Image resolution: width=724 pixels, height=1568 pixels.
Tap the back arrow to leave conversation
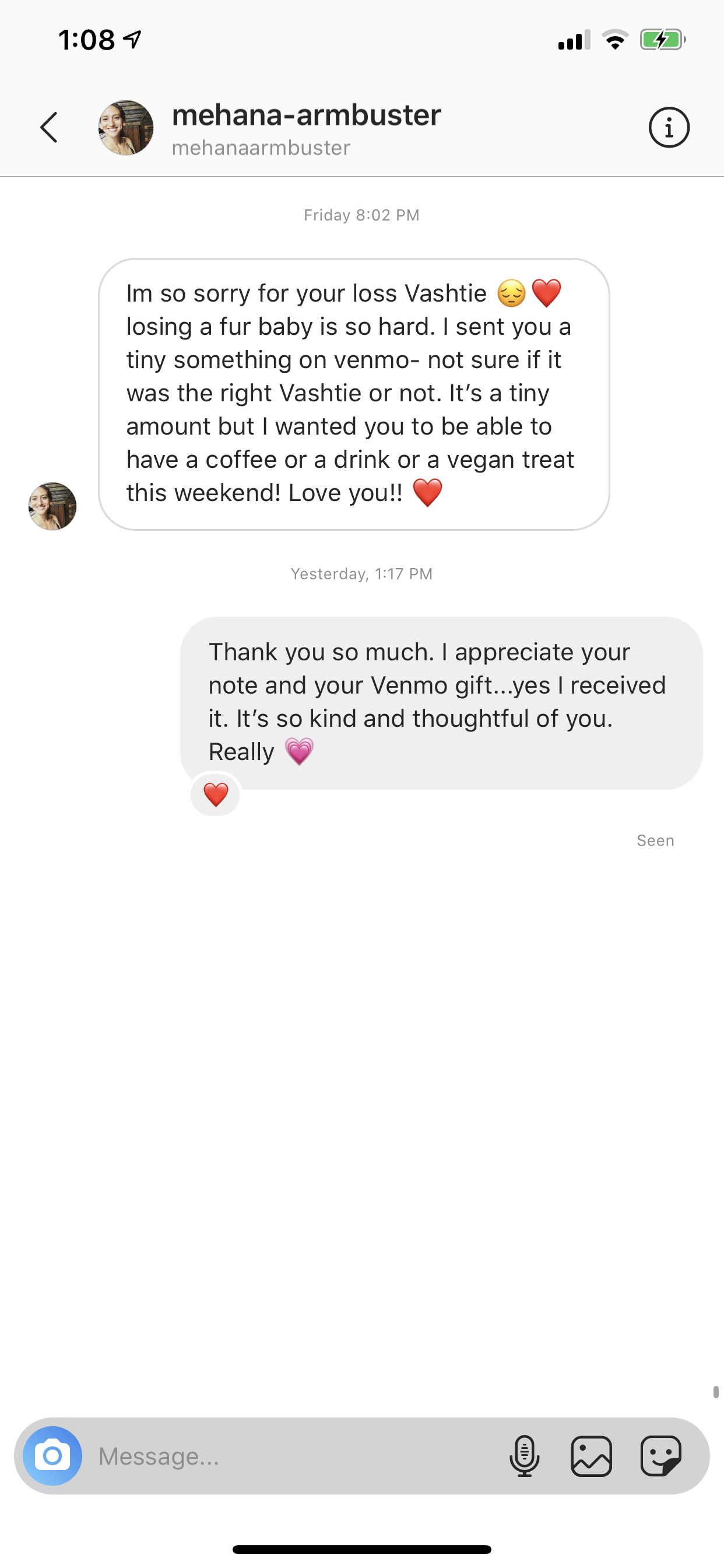[48, 128]
